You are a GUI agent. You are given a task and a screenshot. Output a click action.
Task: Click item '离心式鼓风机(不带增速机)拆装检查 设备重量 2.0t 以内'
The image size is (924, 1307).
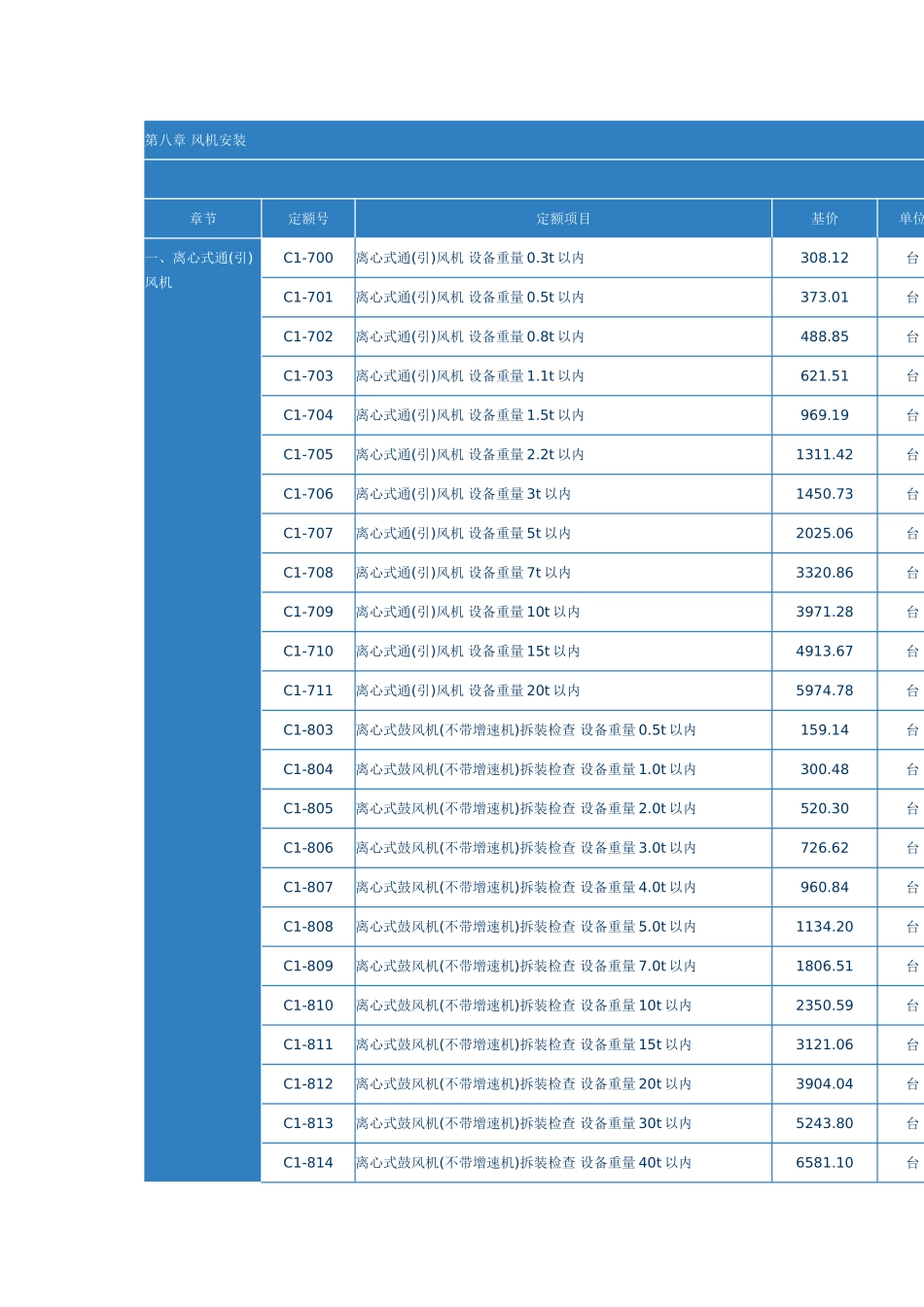pyautogui.click(x=526, y=809)
